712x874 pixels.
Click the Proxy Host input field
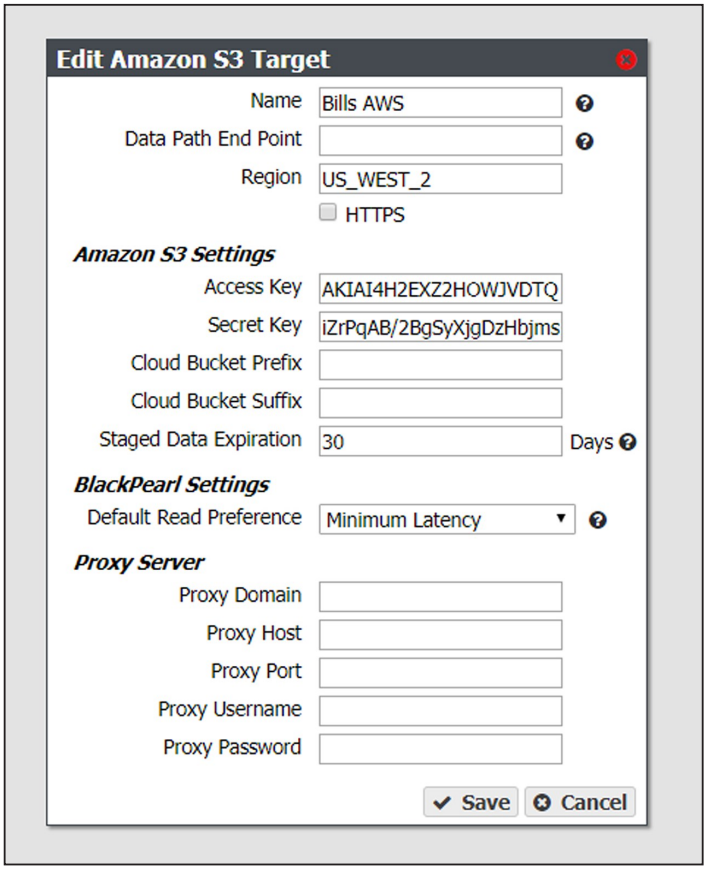[x=440, y=635]
